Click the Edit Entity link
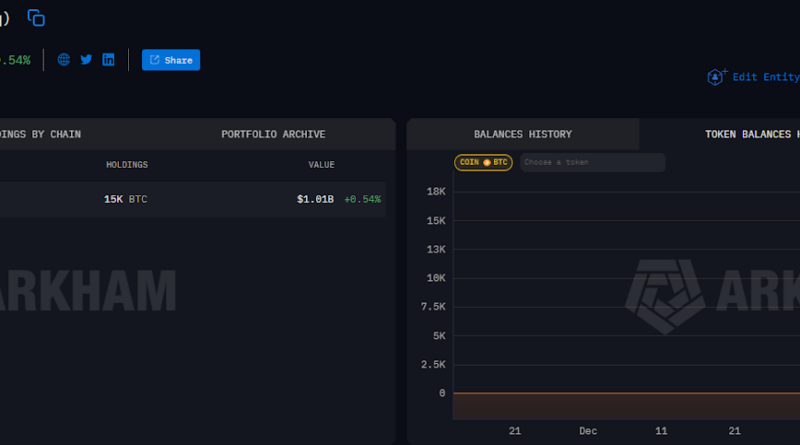This screenshot has height=445, width=800. [x=765, y=77]
